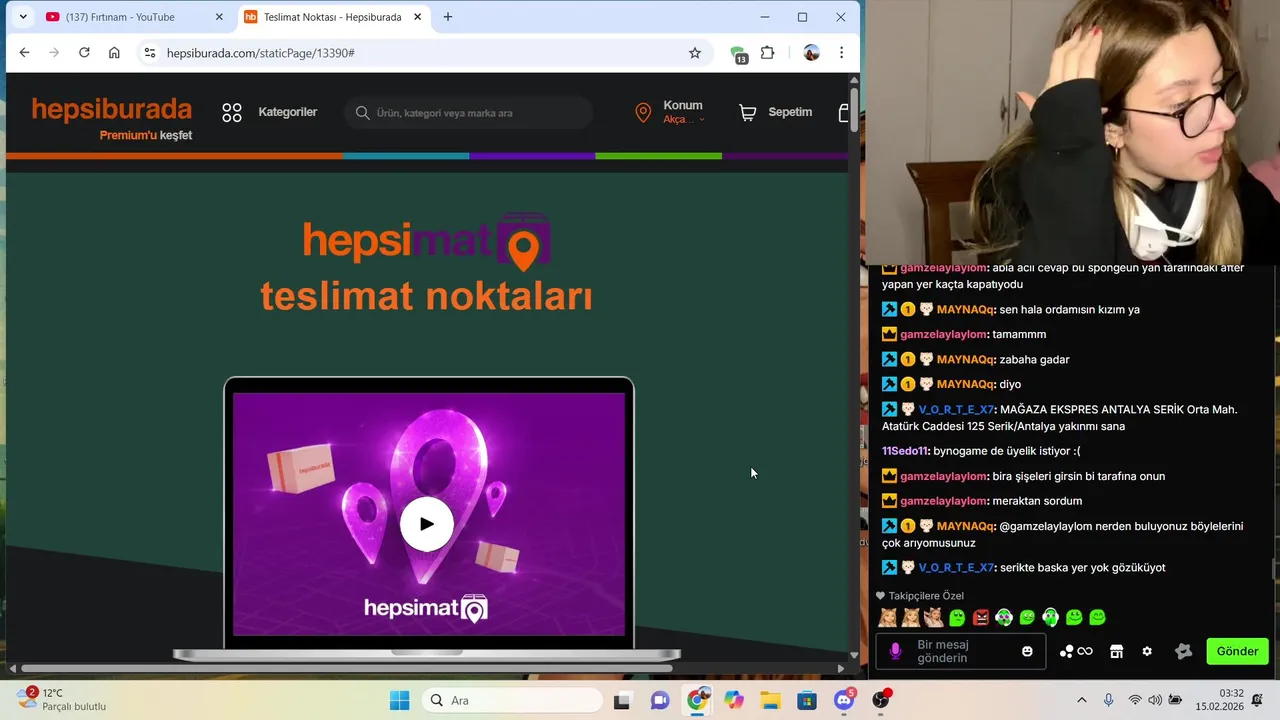Open a new Chrome tab
This screenshot has height=720, width=1280.
click(448, 17)
